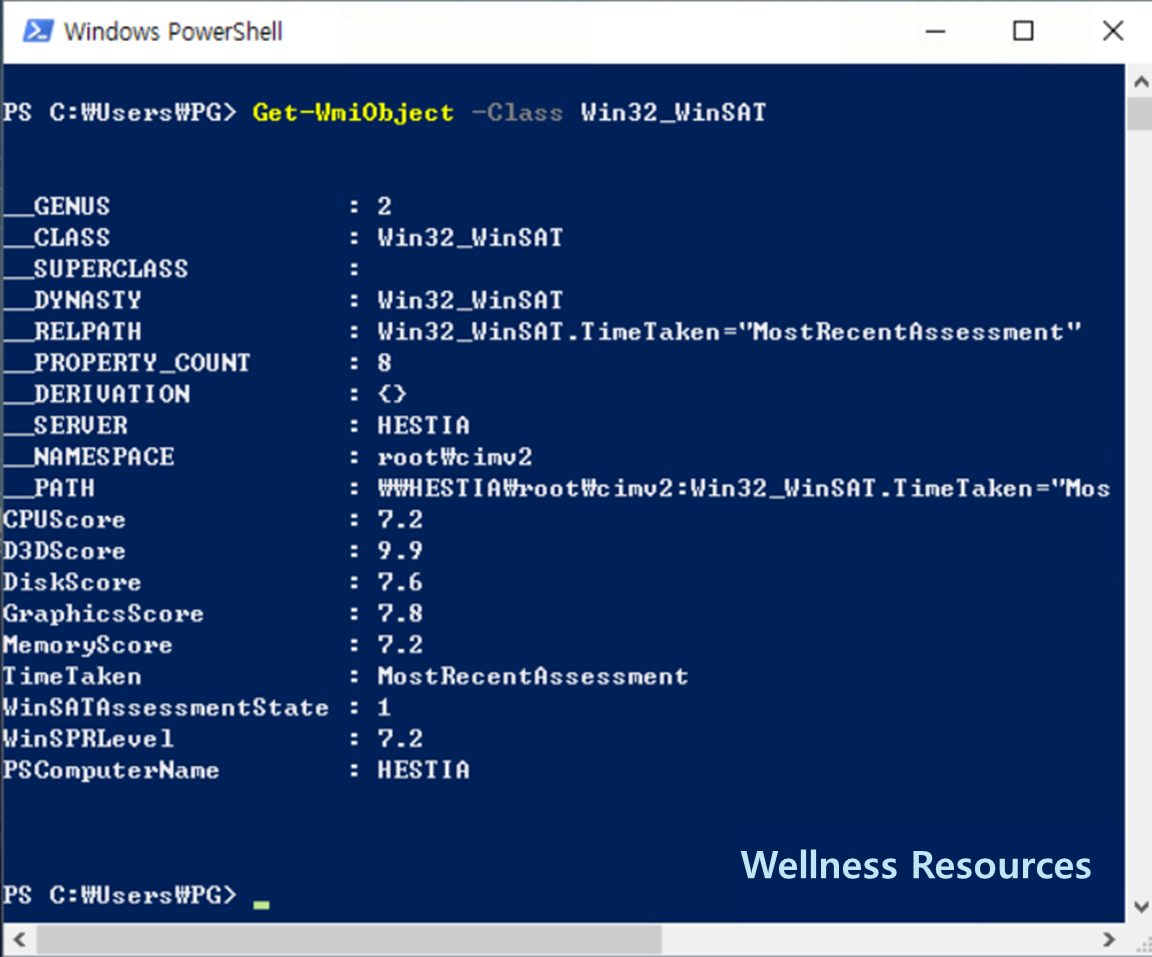The height and width of the screenshot is (957, 1152).
Task: Minimize the Windows PowerShell window
Action: tap(935, 31)
